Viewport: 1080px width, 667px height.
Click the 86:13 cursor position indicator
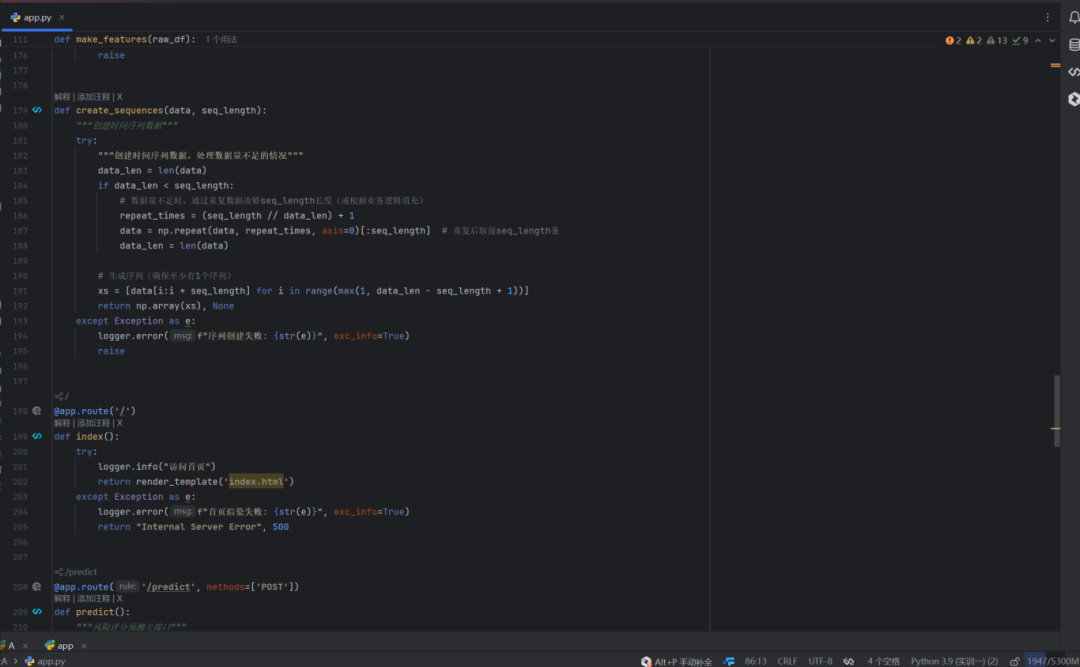[755, 661]
